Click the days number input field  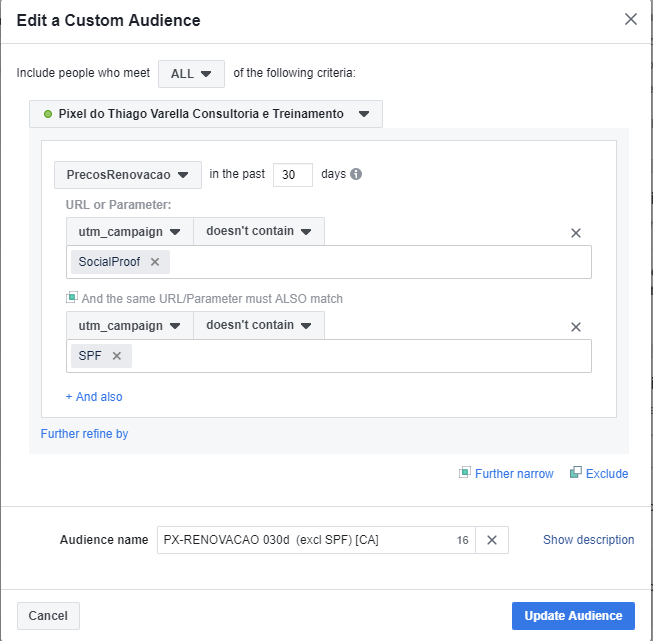(x=292, y=175)
